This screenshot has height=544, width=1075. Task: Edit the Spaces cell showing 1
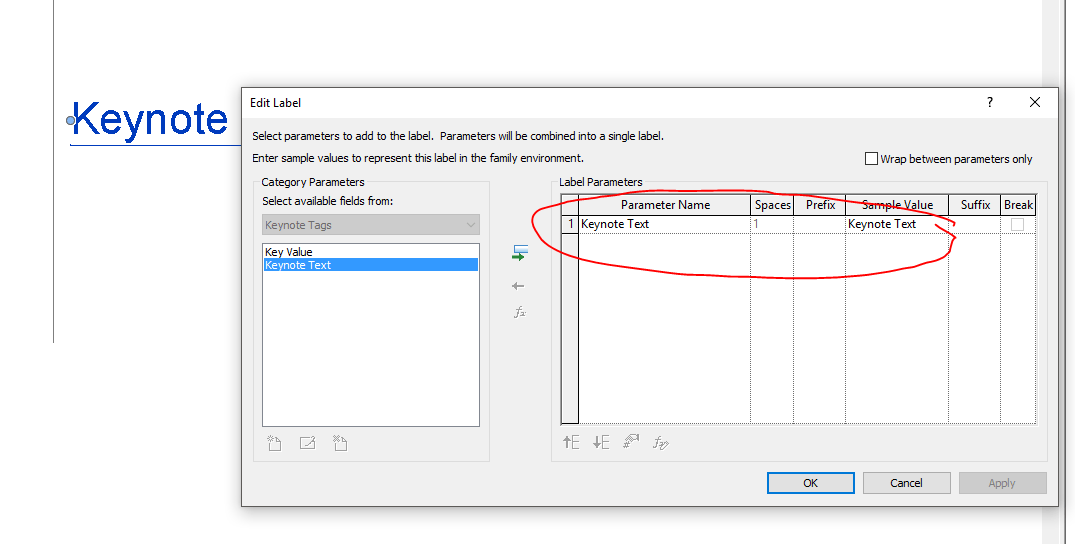772,224
